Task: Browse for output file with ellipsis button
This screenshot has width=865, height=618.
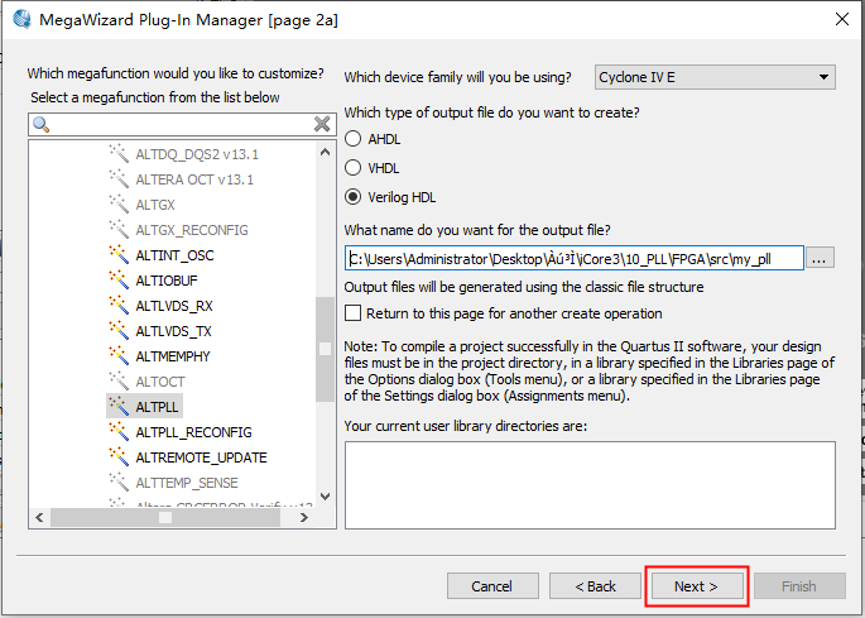Action: click(x=820, y=258)
